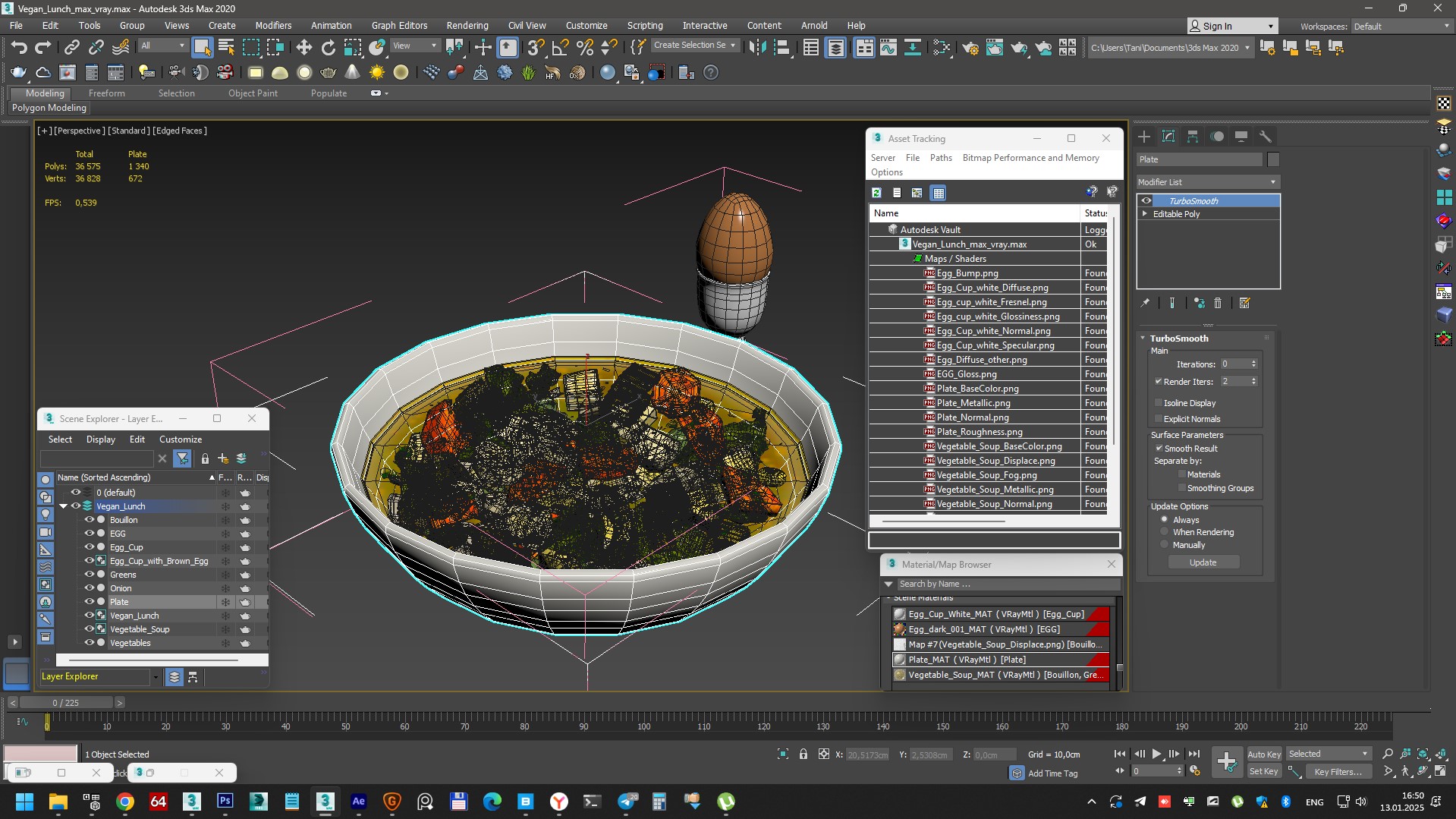Open the Mirror tool
The width and height of the screenshot is (1456, 819).
tap(757, 48)
